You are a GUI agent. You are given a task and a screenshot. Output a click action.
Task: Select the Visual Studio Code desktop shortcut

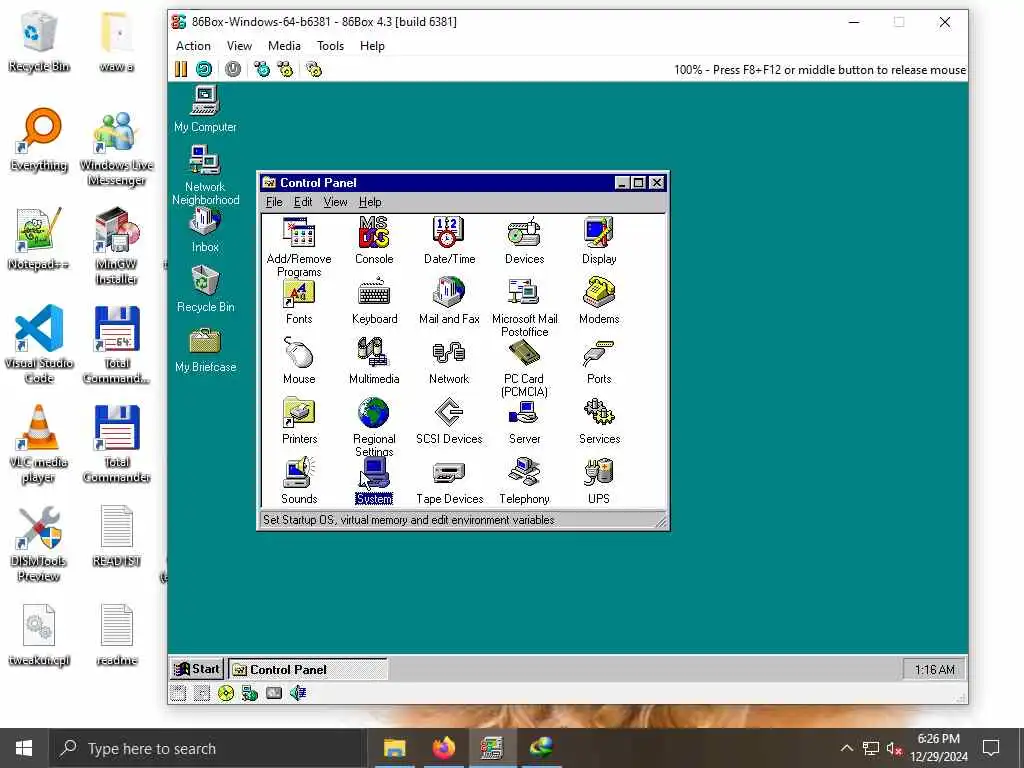[x=39, y=344]
